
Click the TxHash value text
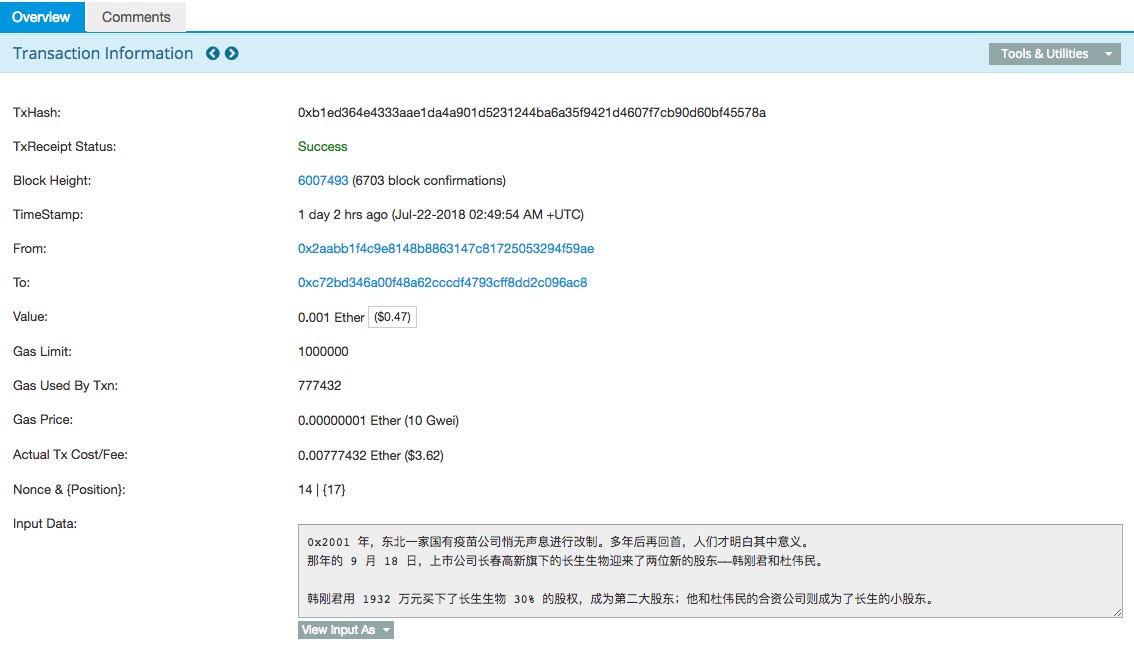click(x=531, y=113)
